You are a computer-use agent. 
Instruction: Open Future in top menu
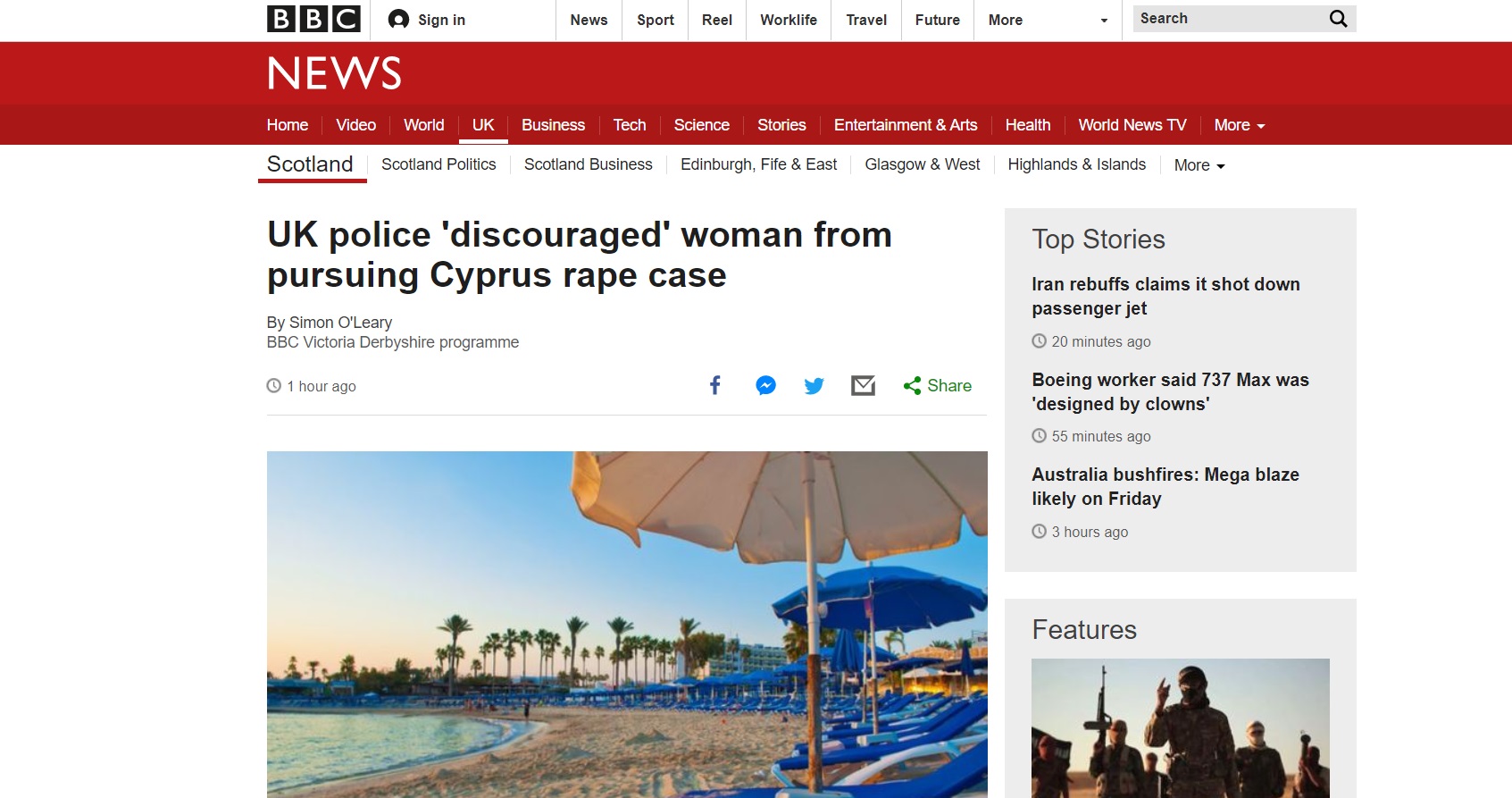(938, 20)
